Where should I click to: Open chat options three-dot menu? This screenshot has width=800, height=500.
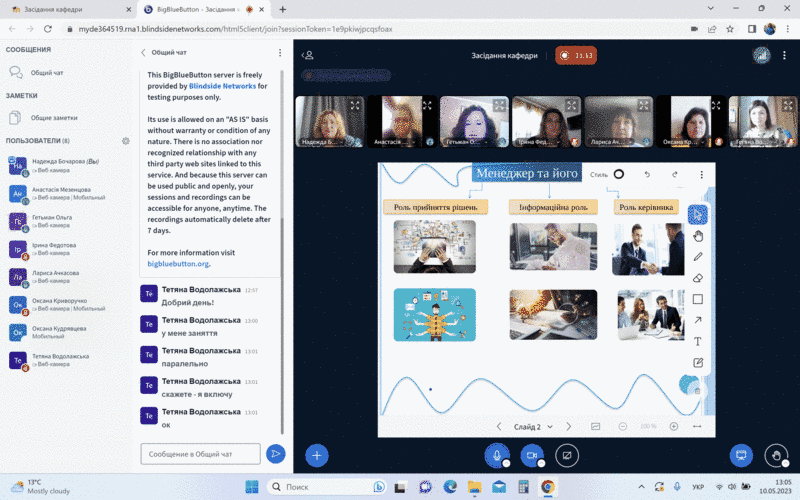(280, 53)
